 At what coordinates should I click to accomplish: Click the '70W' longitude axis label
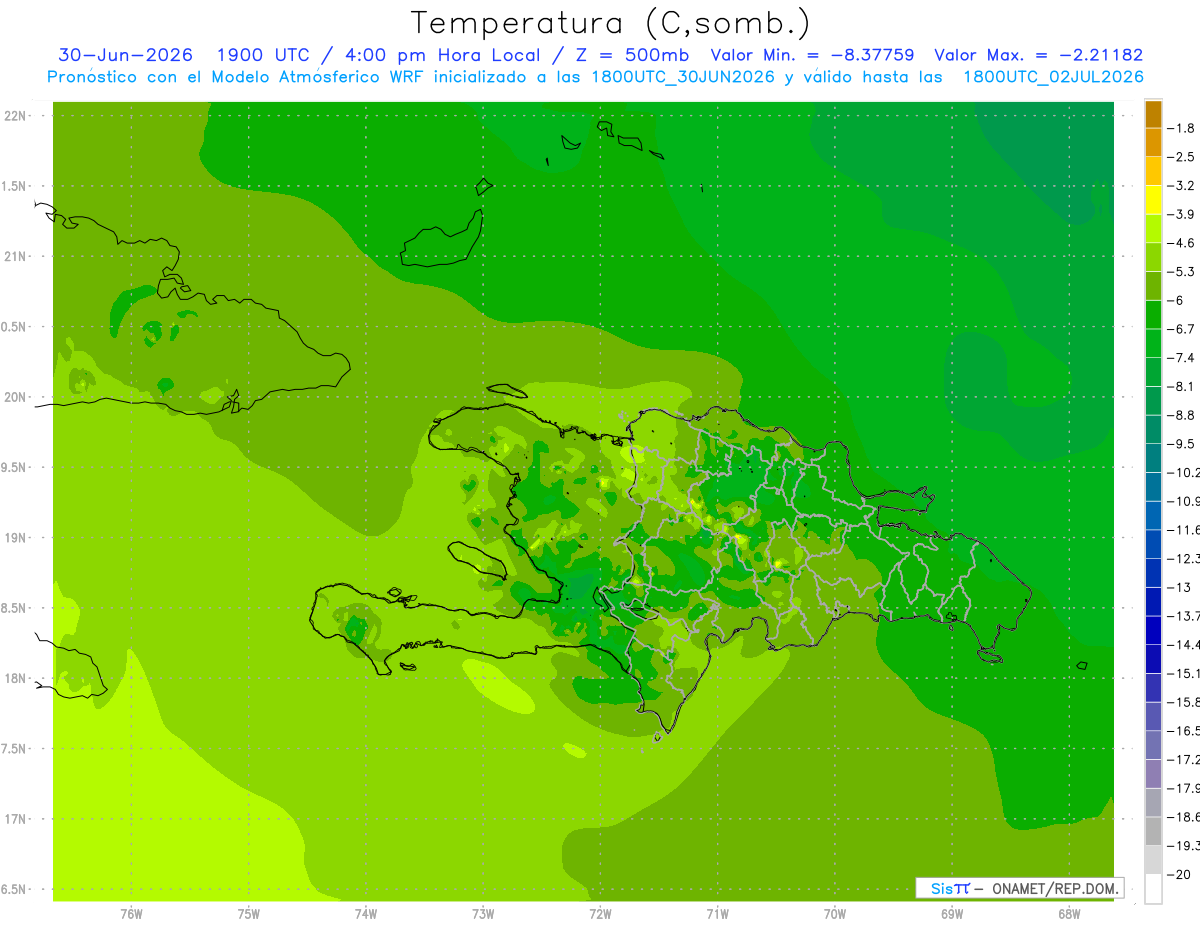(x=835, y=914)
